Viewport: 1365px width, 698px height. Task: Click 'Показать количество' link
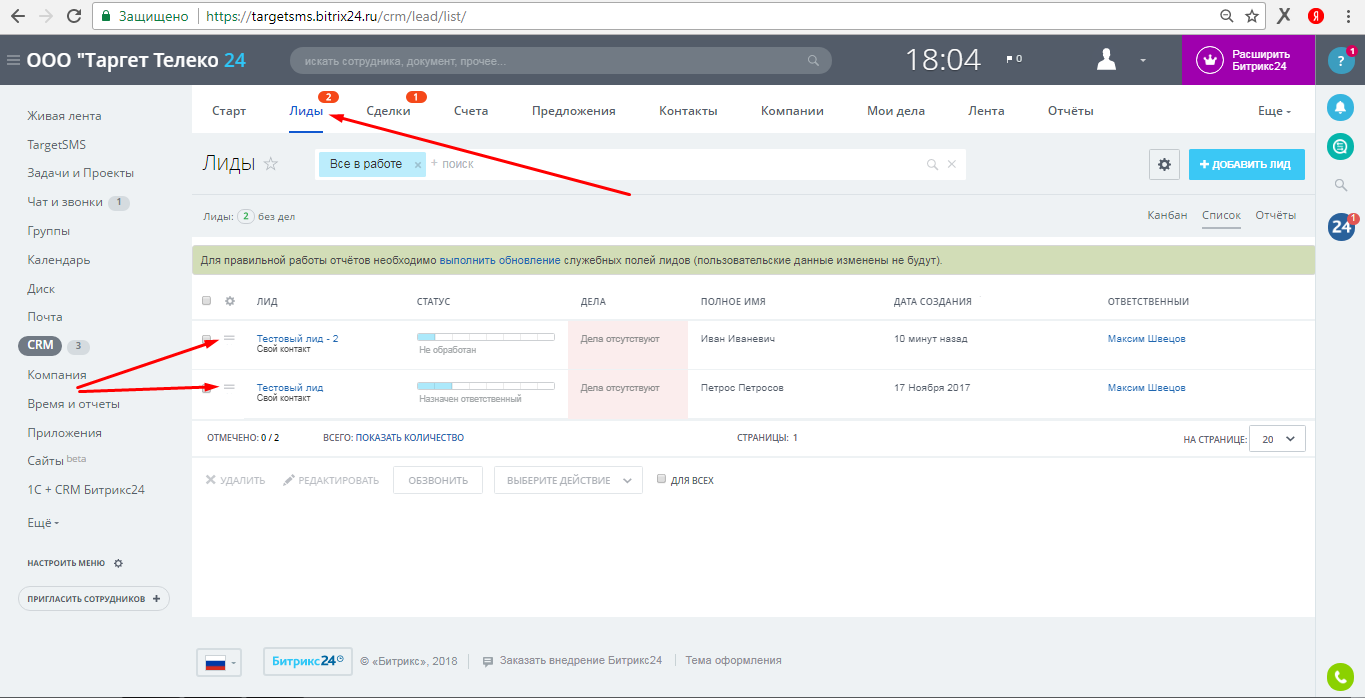(x=410, y=438)
